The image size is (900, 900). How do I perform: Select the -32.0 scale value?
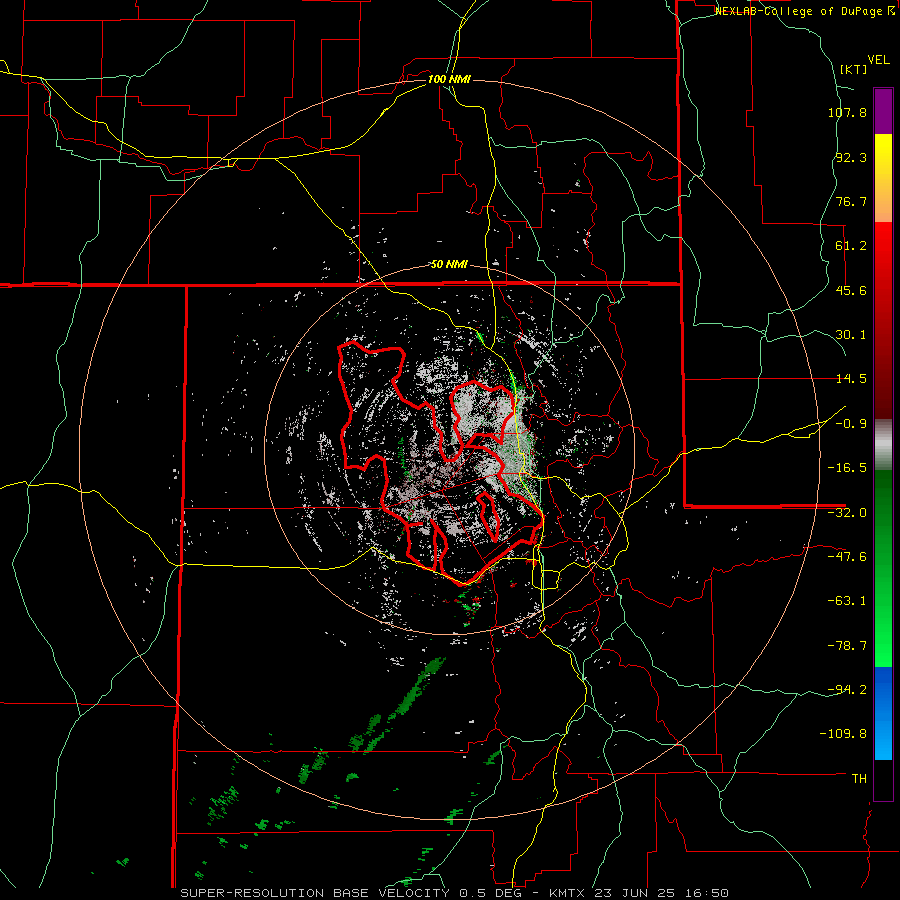[847, 513]
